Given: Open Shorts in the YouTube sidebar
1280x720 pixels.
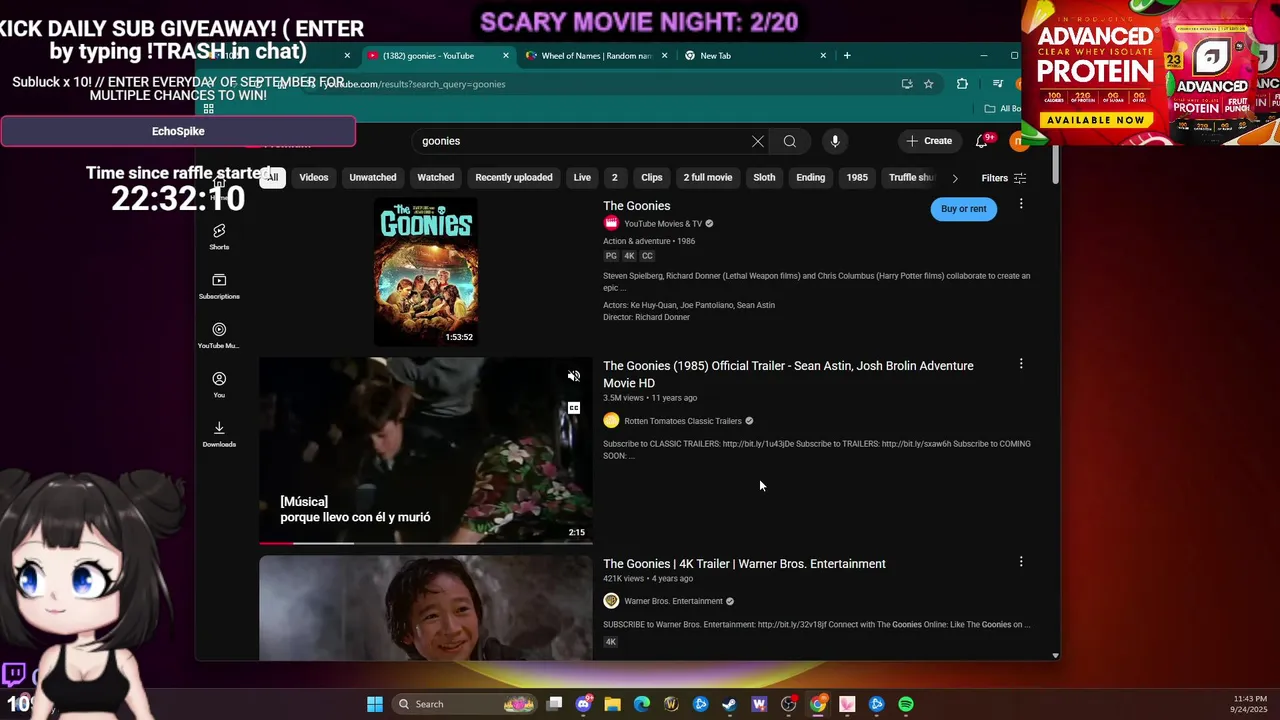Looking at the screenshot, I should (x=219, y=237).
